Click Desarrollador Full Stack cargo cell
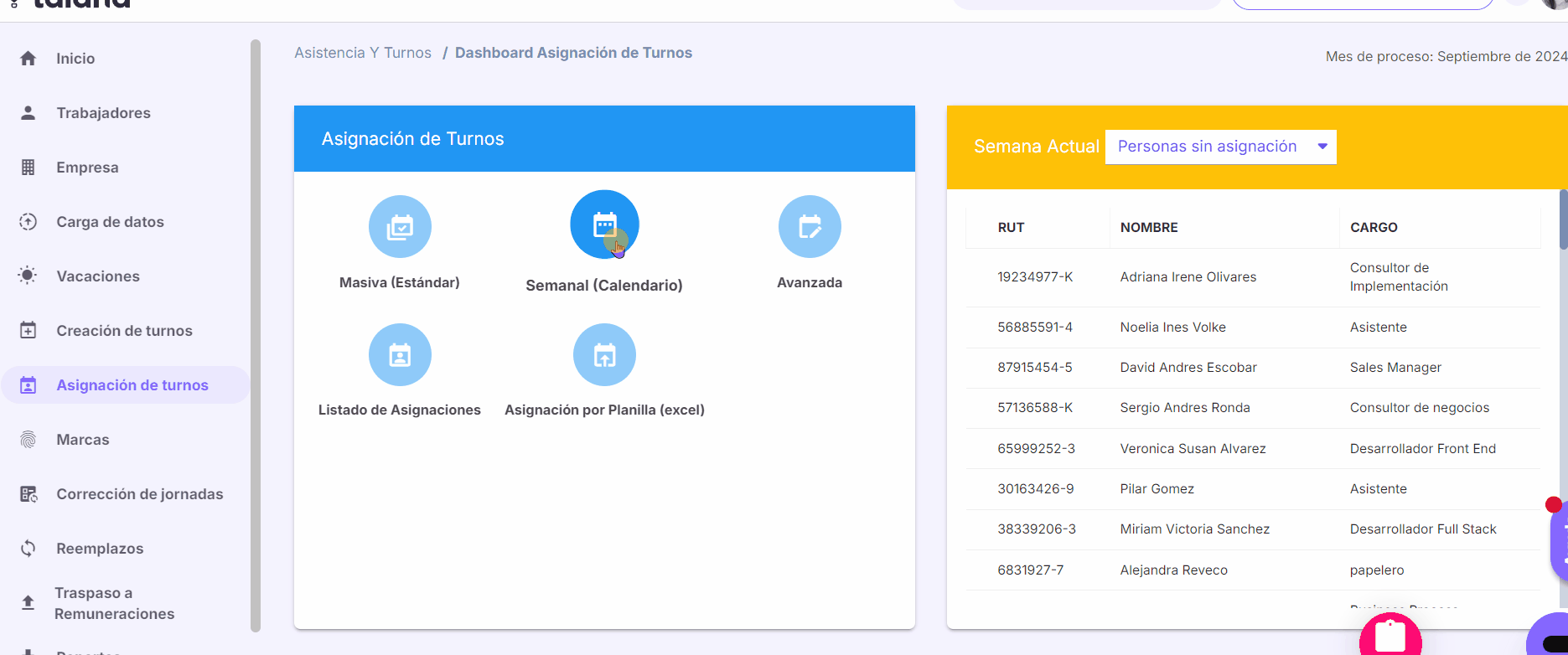 pyautogui.click(x=1423, y=529)
